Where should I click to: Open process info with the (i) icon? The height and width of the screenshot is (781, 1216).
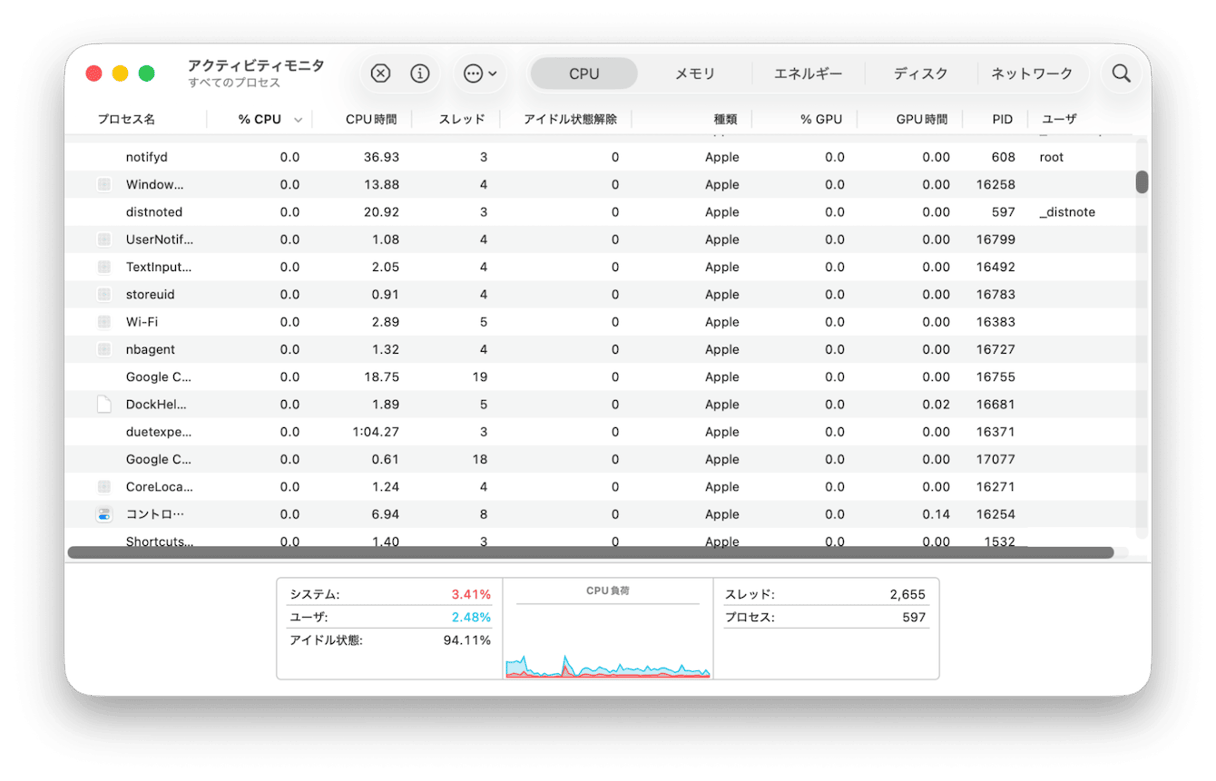[420, 73]
